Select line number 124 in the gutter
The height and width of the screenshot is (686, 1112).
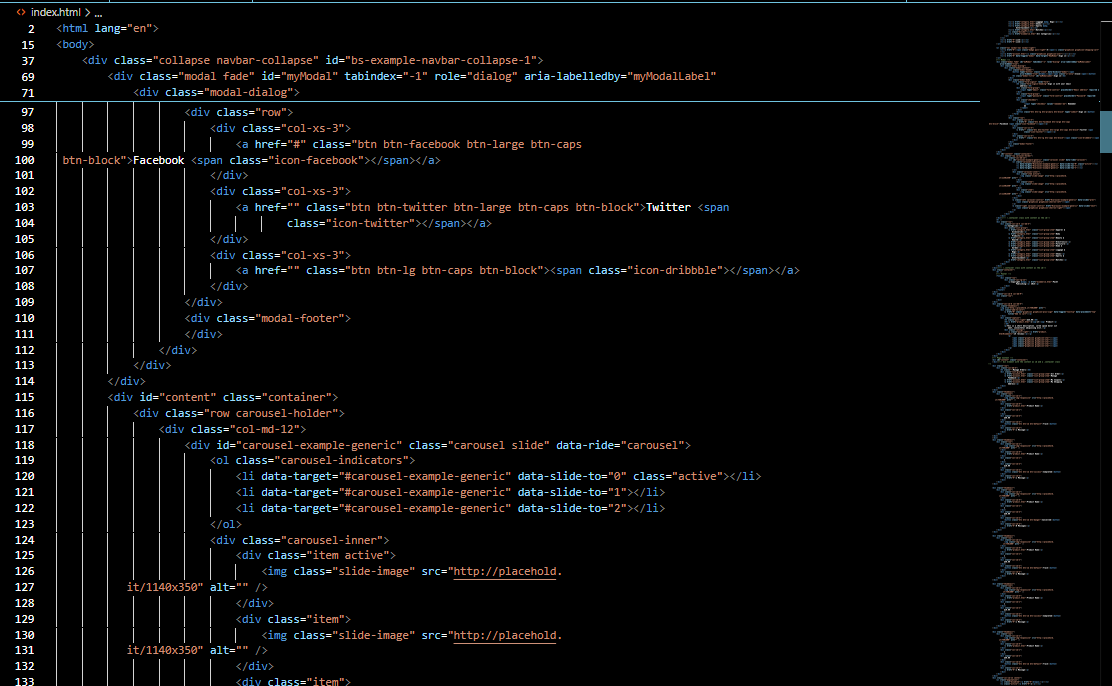point(24,540)
